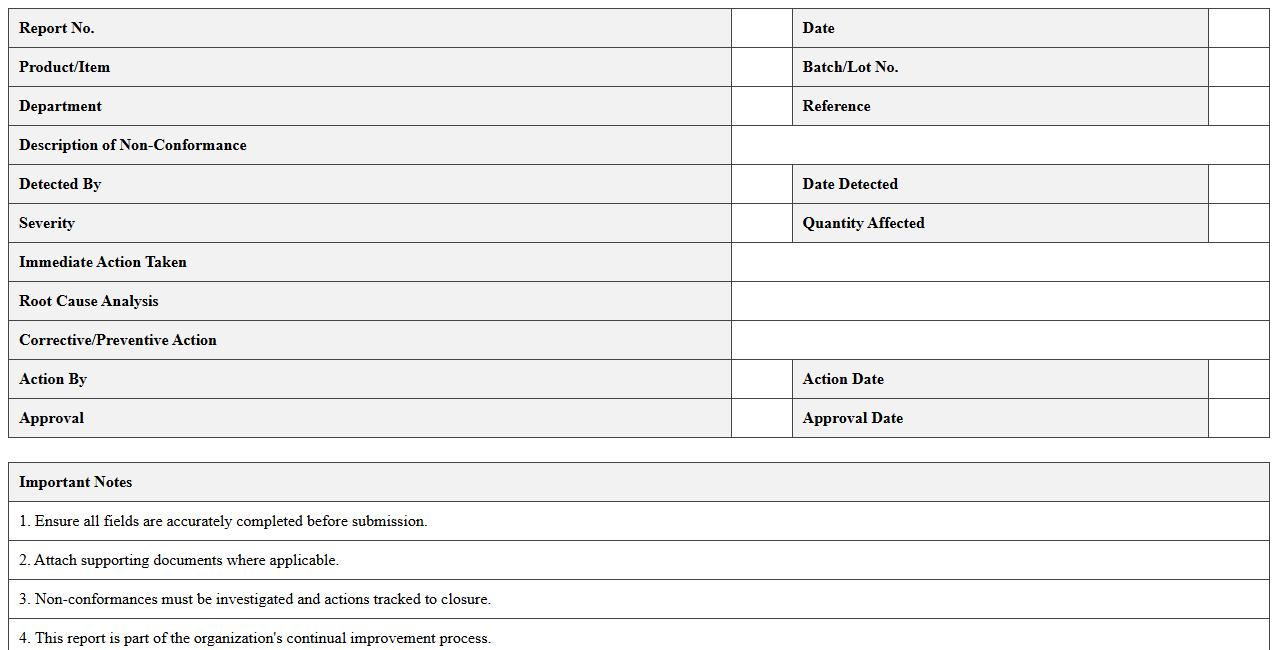Viewport: 1278px width, 650px height.
Task: Click the Action Date entry cell
Action: pyautogui.click(x=1238, y=379)
